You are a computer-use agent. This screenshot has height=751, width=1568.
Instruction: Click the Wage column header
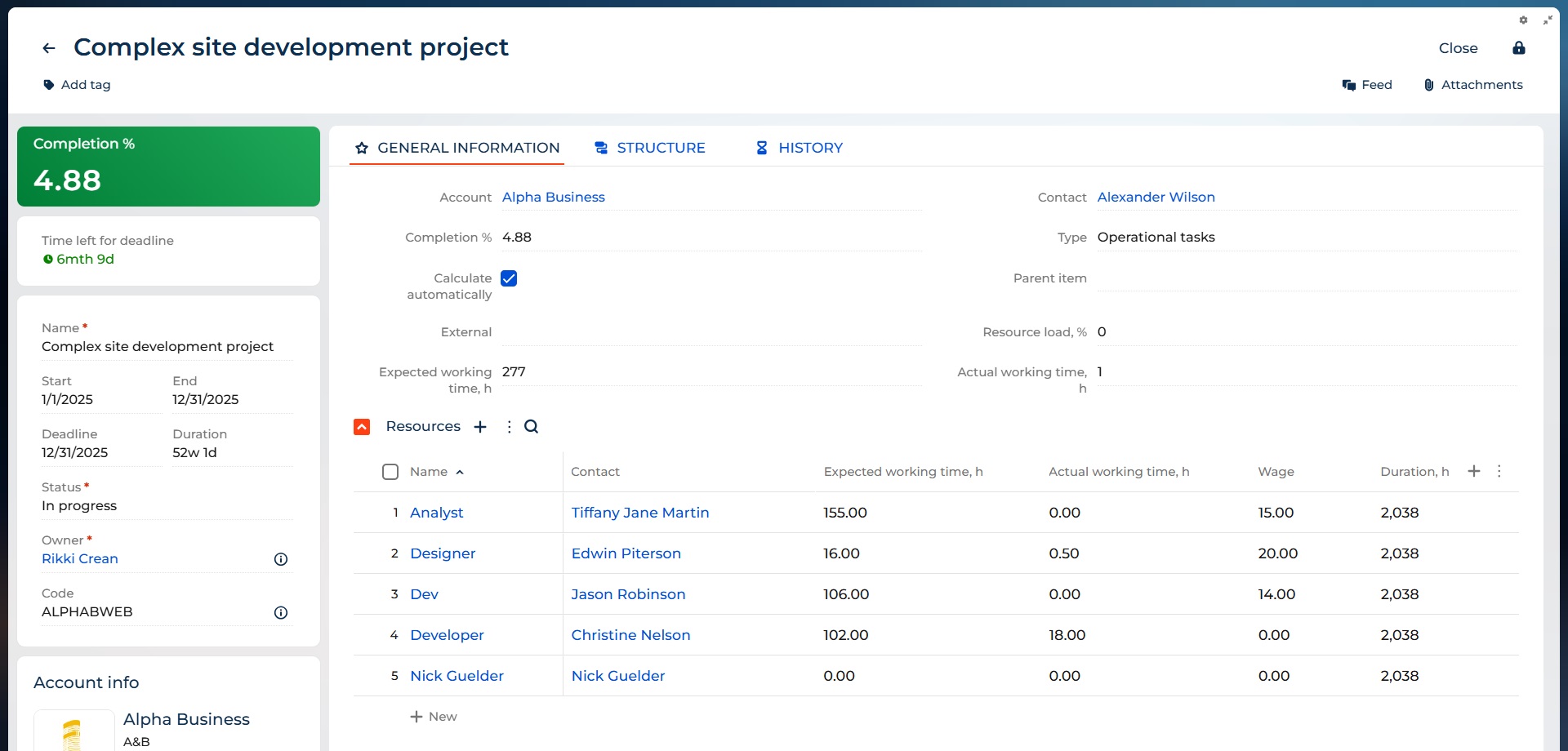click(1276, 472)
